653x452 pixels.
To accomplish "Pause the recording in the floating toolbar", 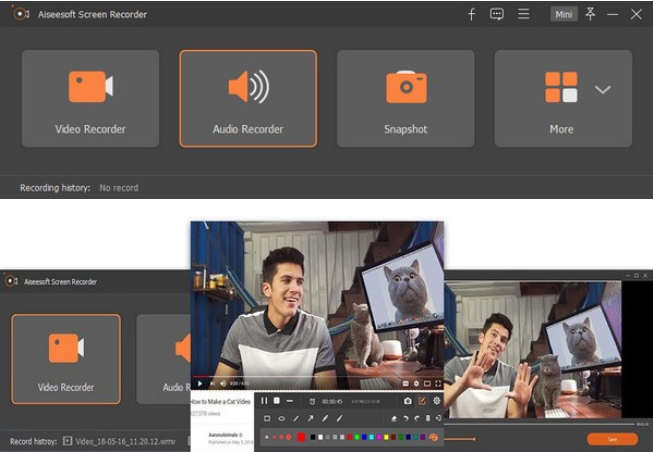I will (x=264, y=400).
